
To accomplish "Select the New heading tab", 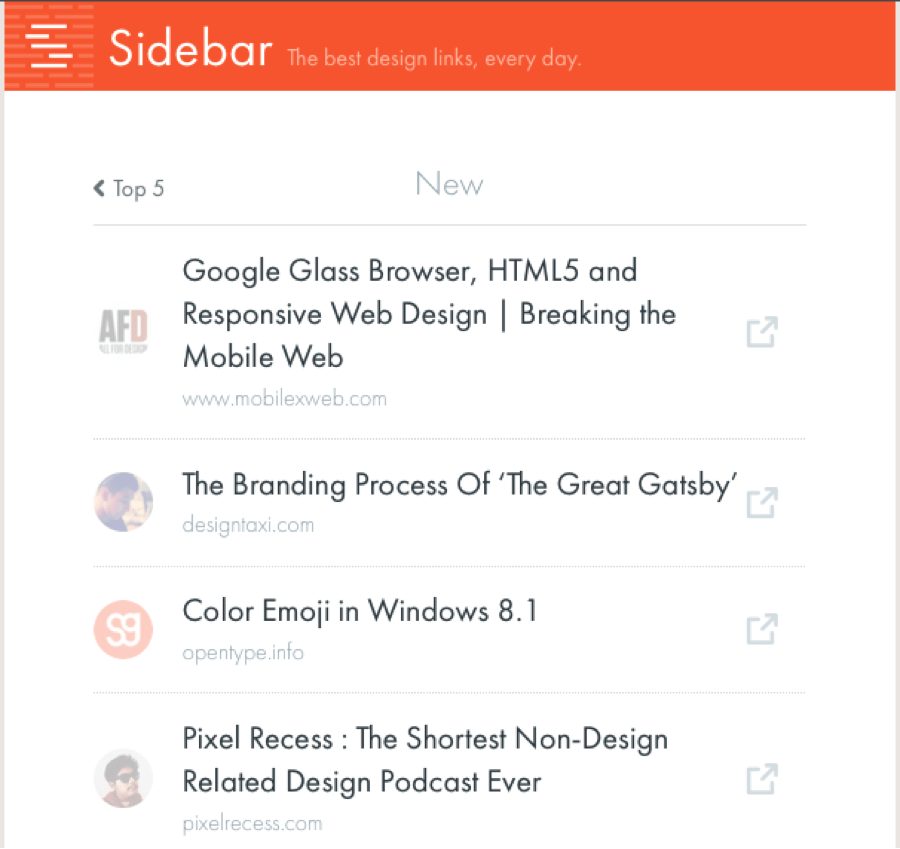I will [449, 184].
